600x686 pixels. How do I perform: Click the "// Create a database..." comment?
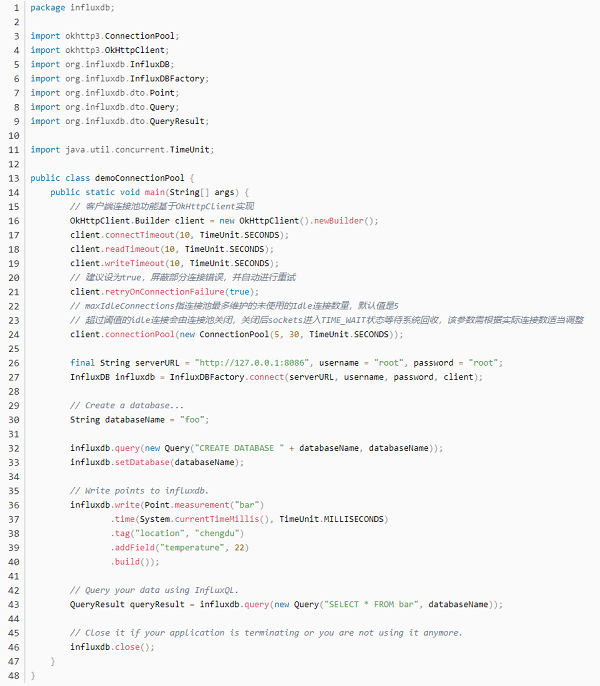point(127,406)
